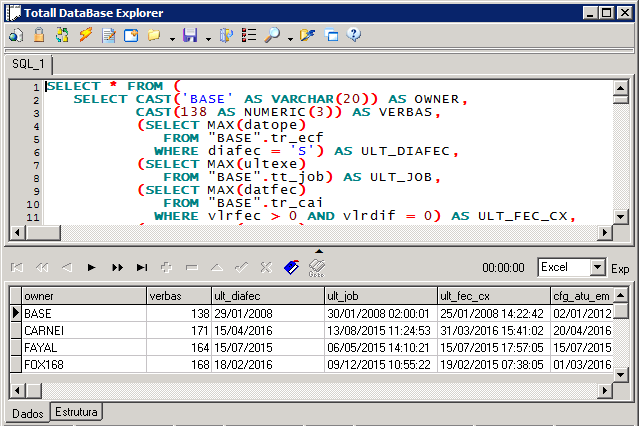
Task: Click the database connection globe icon
Action: tap(16, 35)
